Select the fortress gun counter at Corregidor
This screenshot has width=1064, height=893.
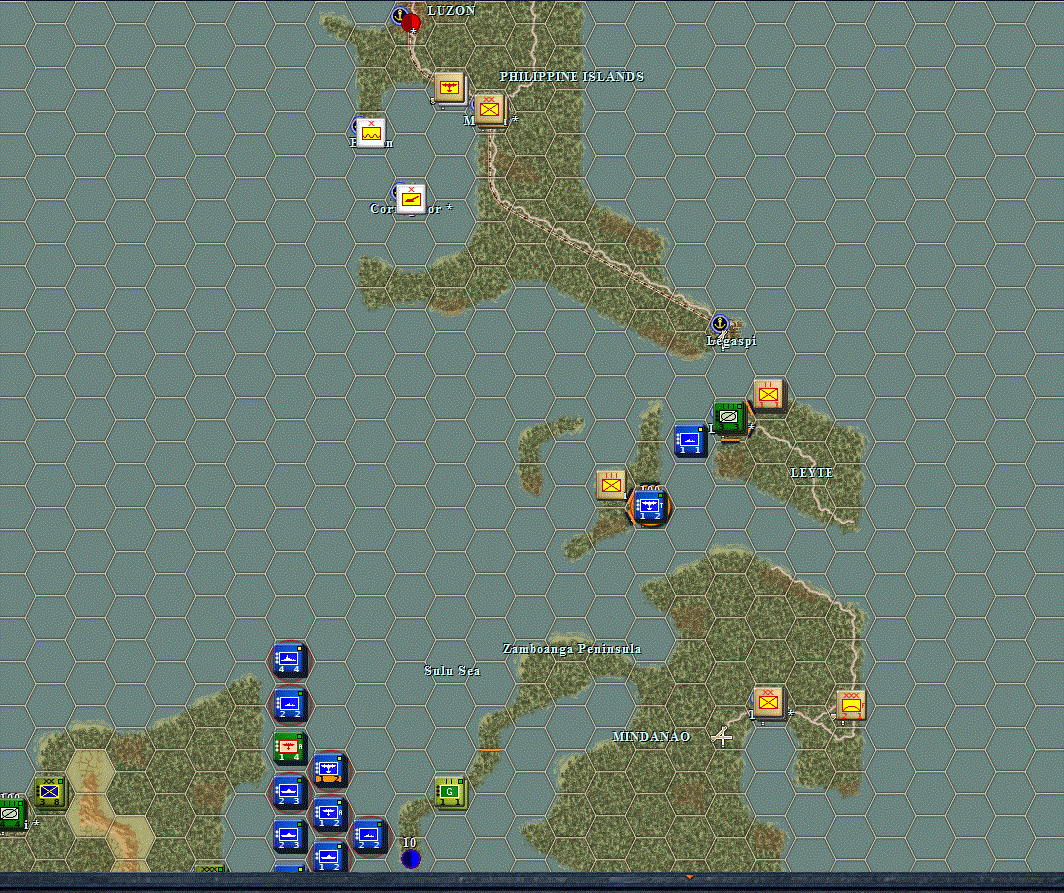(x=411, y=198)
